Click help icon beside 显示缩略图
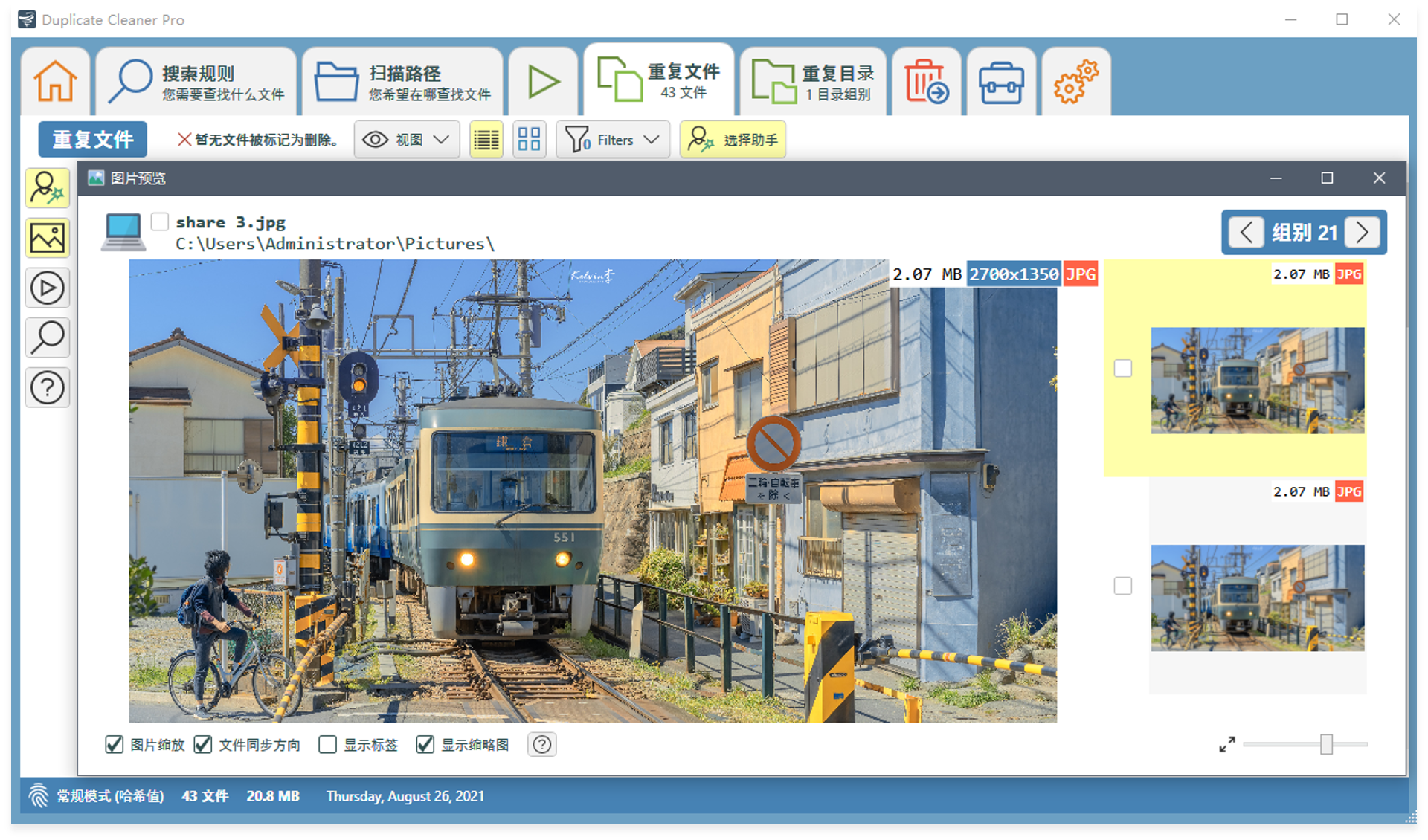The width and height of the screenshot is (1428, 840). (542, 744)
